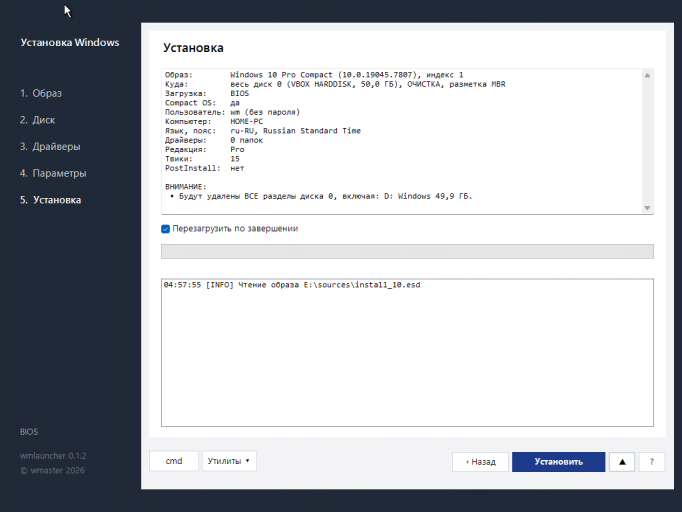Start installation with Установить button
The height and width of the screenshot is (512, 682).
pyautogui.click(x=558, y=462)
